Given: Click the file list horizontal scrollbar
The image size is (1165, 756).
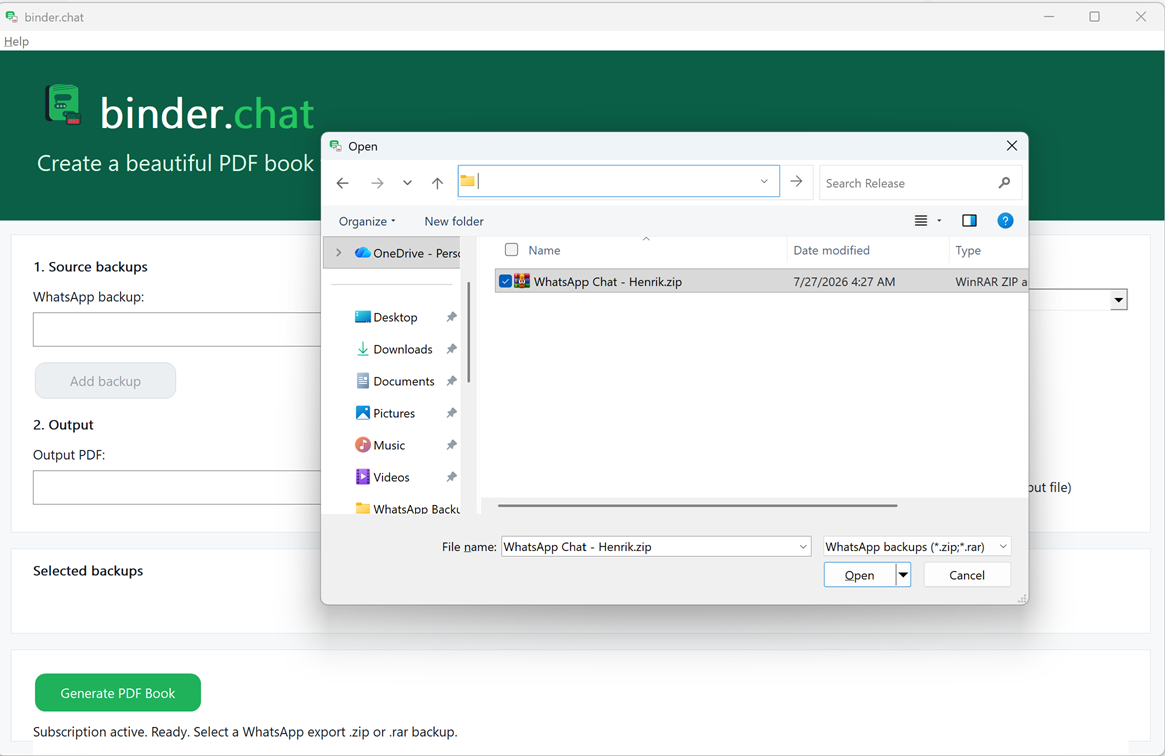Looking at the screenshot, I should pos(697,506).
